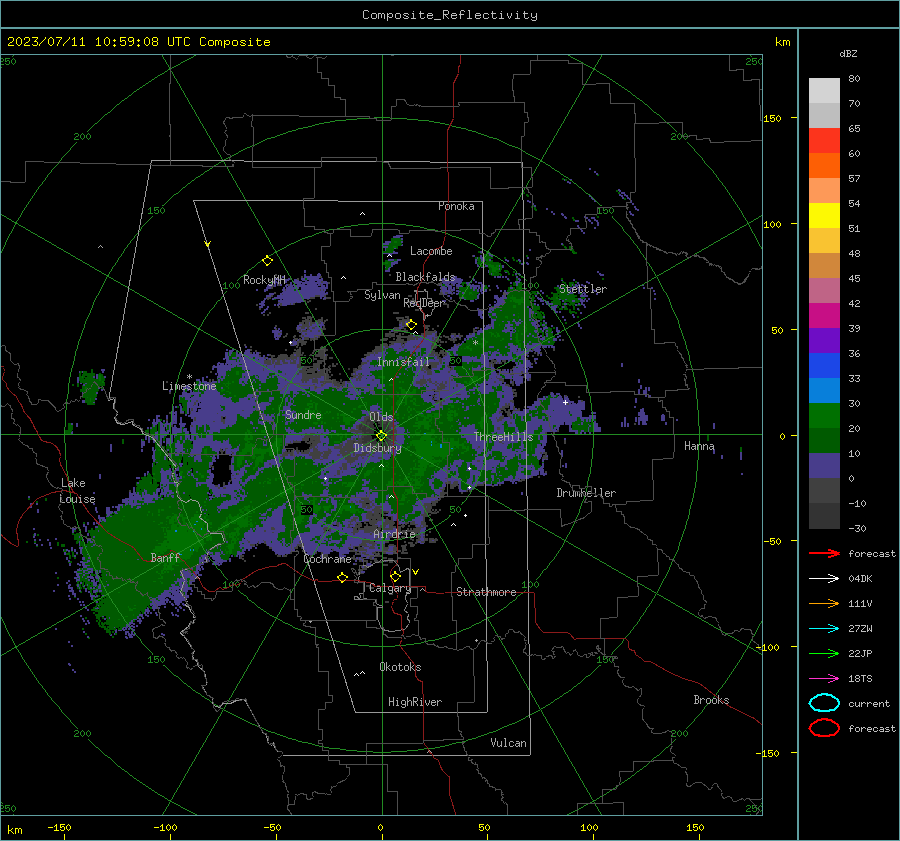
Task: Pick the magenta 18TS legend arrow
Action: tap(824, 679)
